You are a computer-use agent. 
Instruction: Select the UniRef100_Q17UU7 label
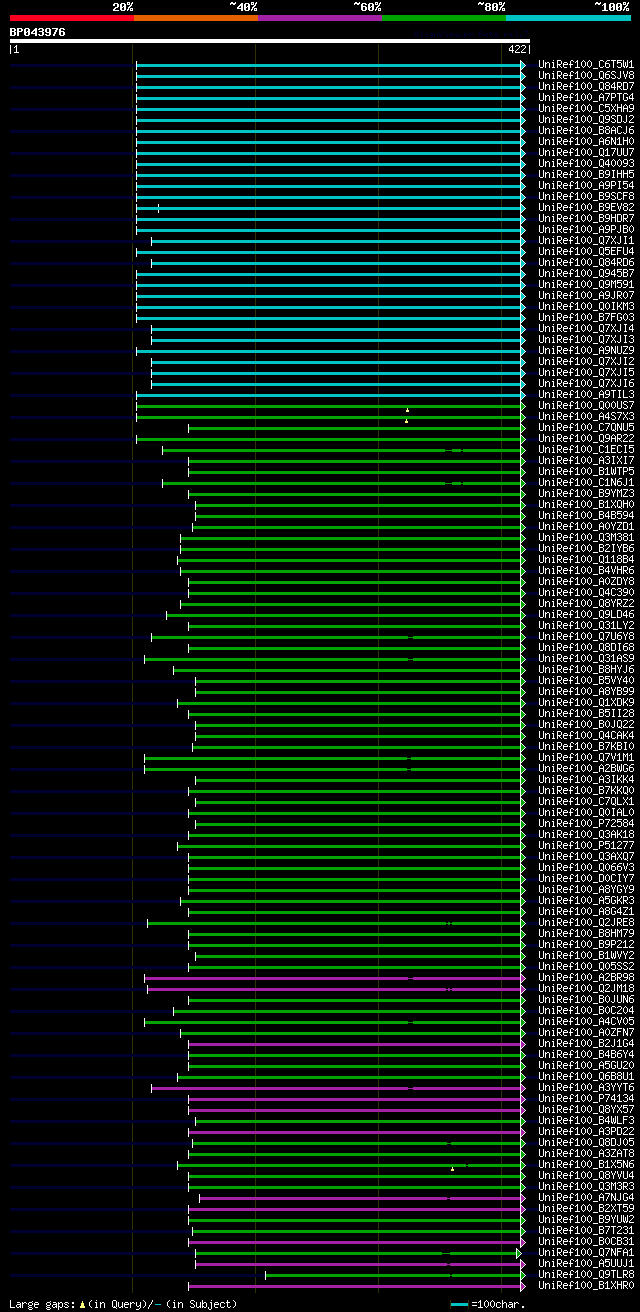[586, 152]
